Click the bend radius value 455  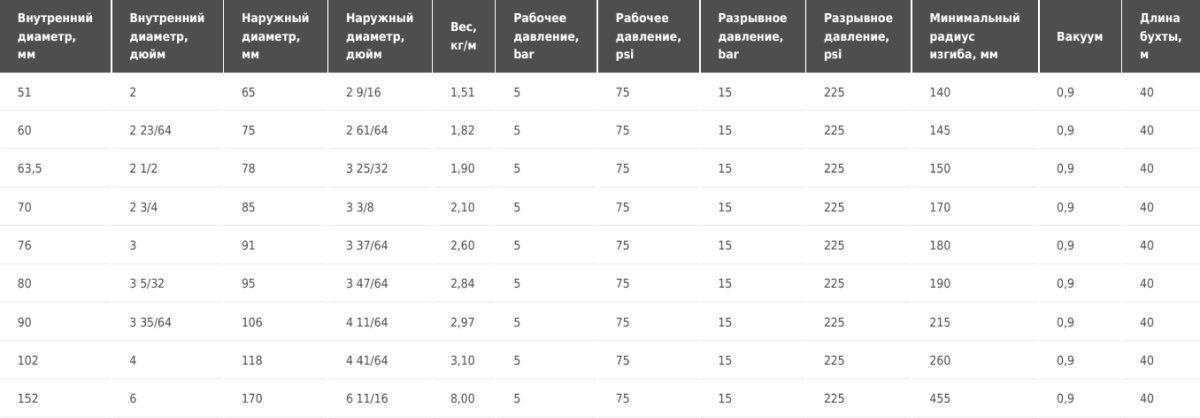(x=939, y=398)
